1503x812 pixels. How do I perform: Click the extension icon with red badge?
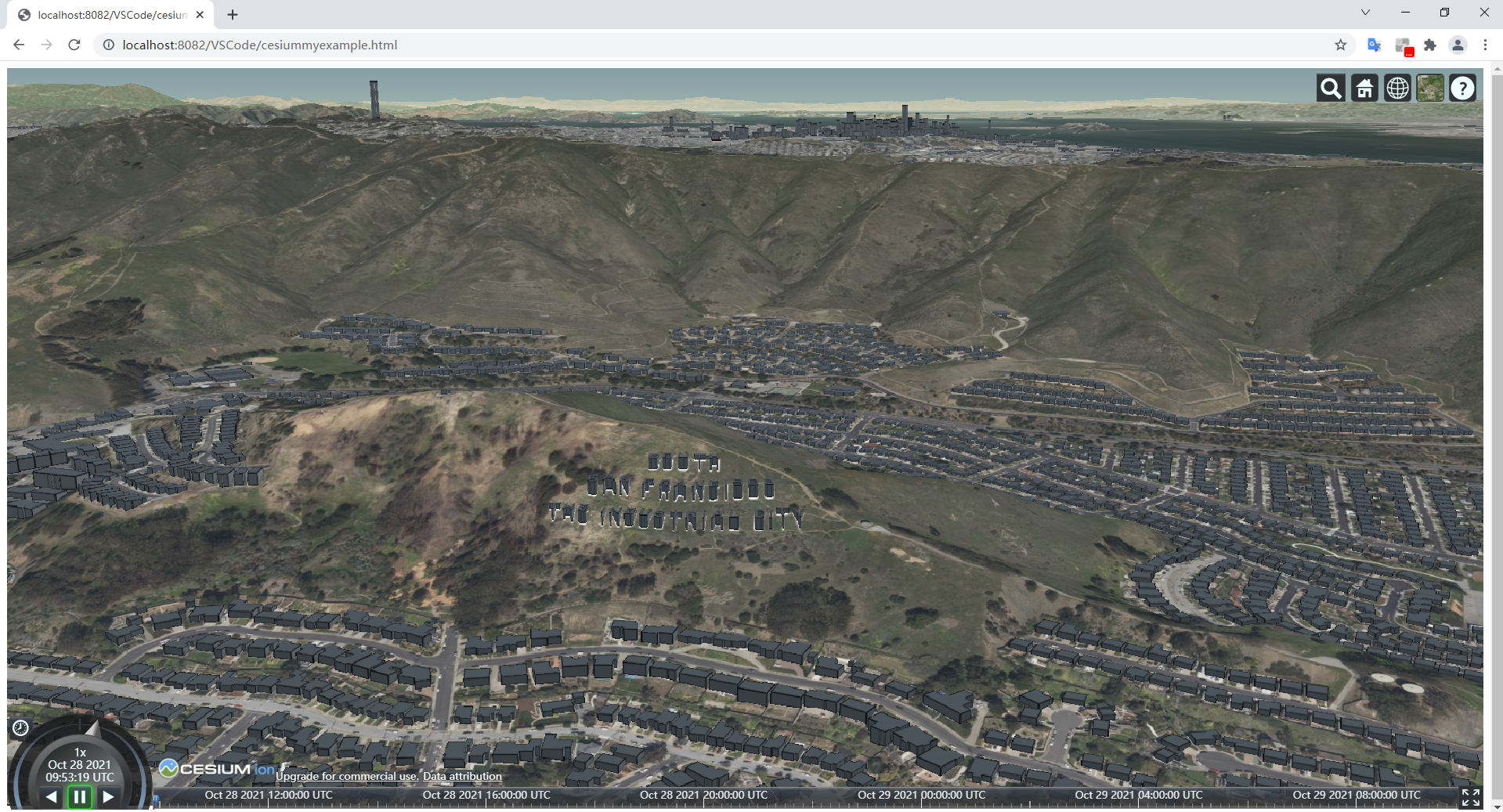click(x=1403, y=45)
